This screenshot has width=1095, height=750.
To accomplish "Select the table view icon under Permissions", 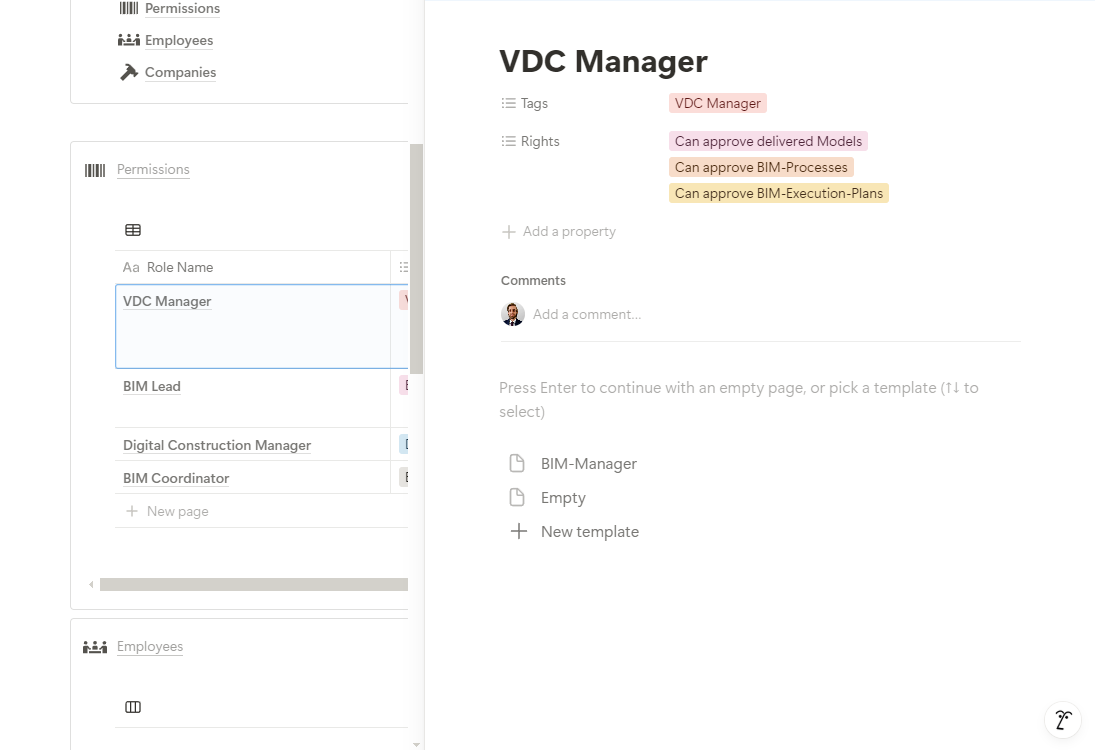I will pyautogui.click(x=133, y=230).
